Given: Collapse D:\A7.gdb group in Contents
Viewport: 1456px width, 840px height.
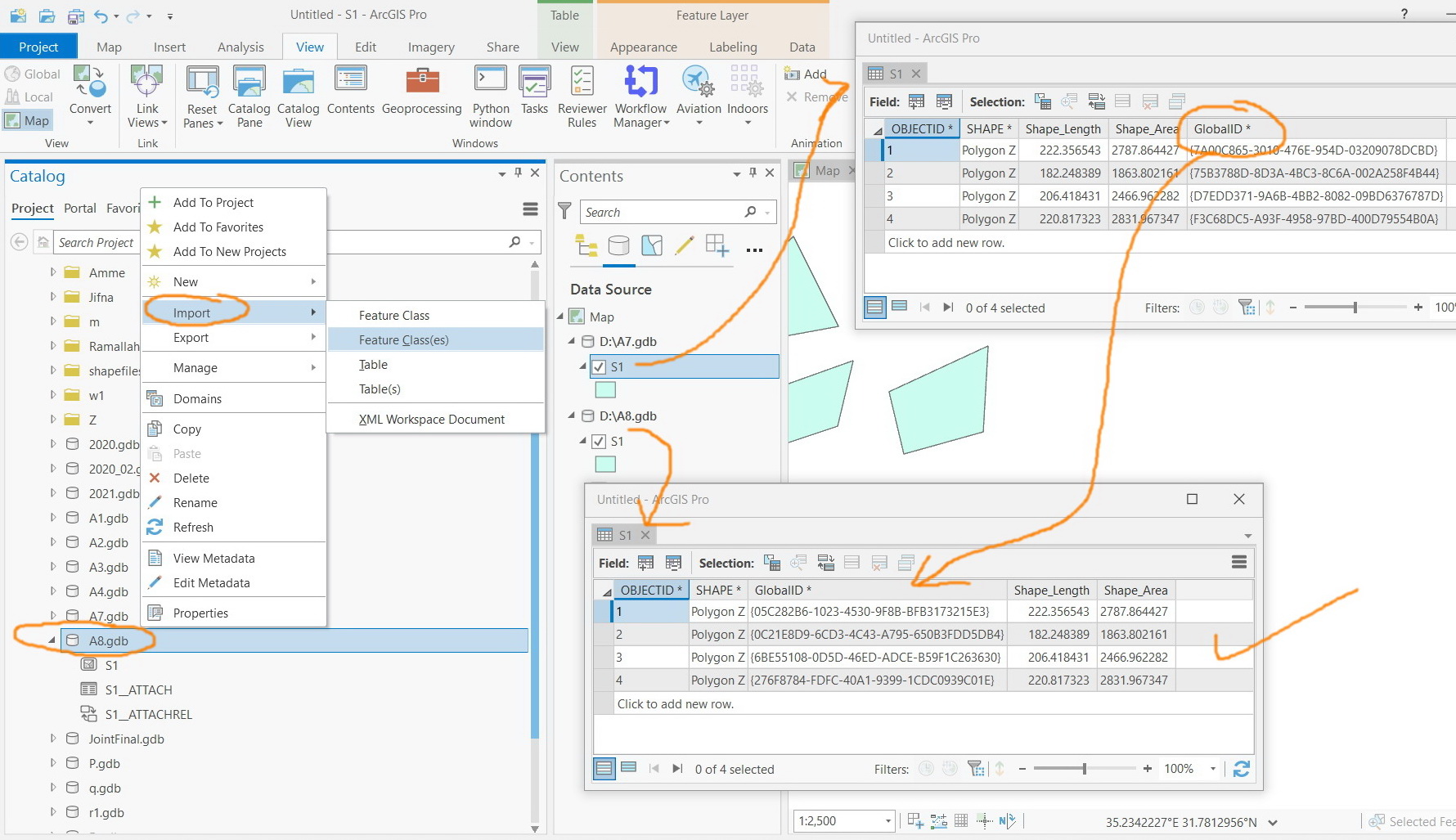Looking at the screenshot, I should coord(572,341).
